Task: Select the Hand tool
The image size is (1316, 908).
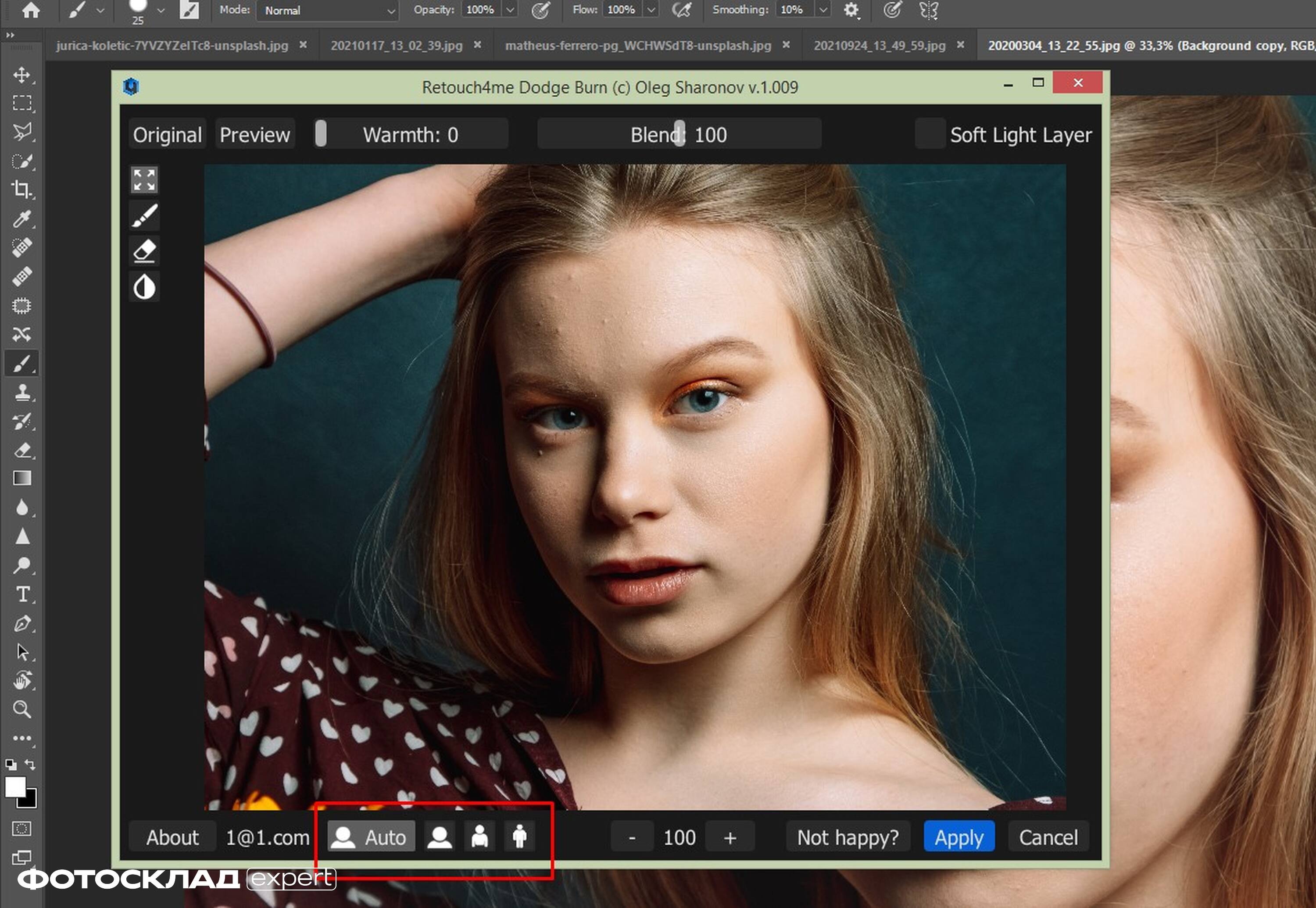Action: [x=21, y=680]
